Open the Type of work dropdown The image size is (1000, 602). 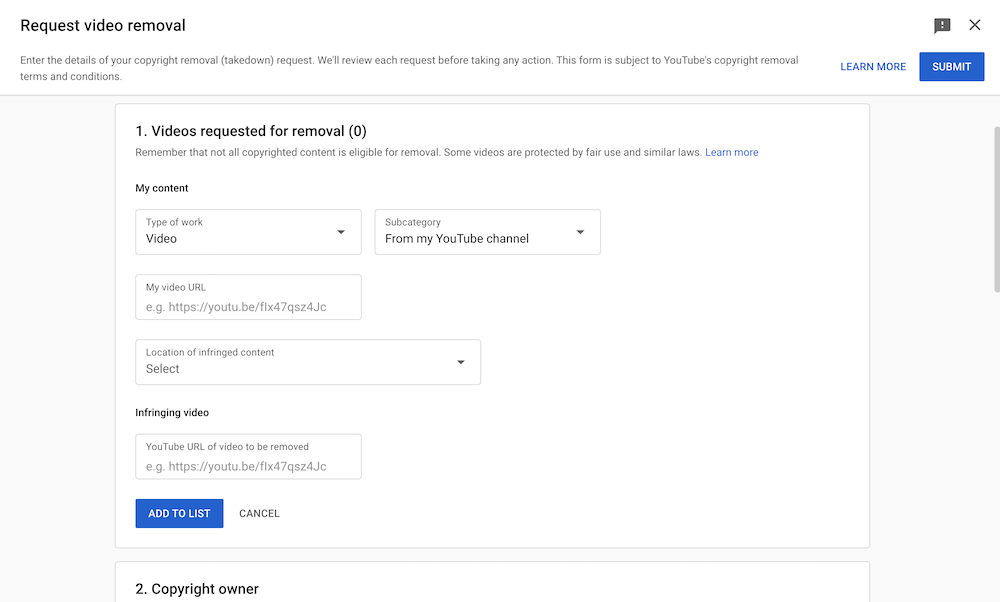pyautogui.click(x=248, y=232)
